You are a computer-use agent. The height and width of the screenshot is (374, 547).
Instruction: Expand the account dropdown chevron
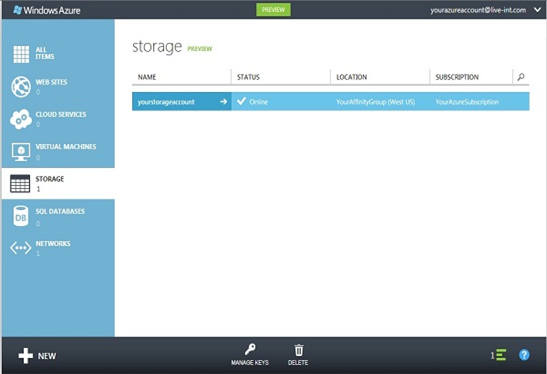(x=538, y=10)
